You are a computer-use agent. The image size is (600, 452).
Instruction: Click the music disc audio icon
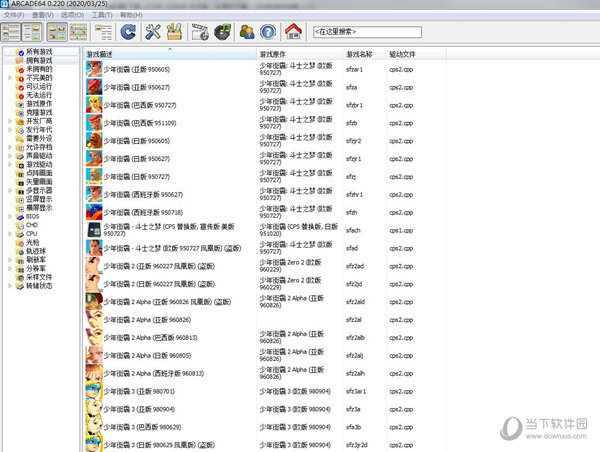223,32
